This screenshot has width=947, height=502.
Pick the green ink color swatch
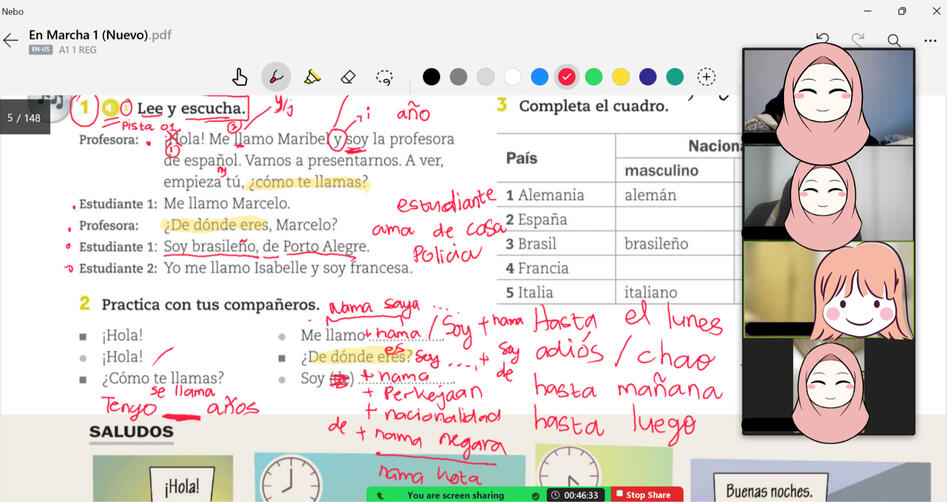pyautogui.click(x=593, y=77)
